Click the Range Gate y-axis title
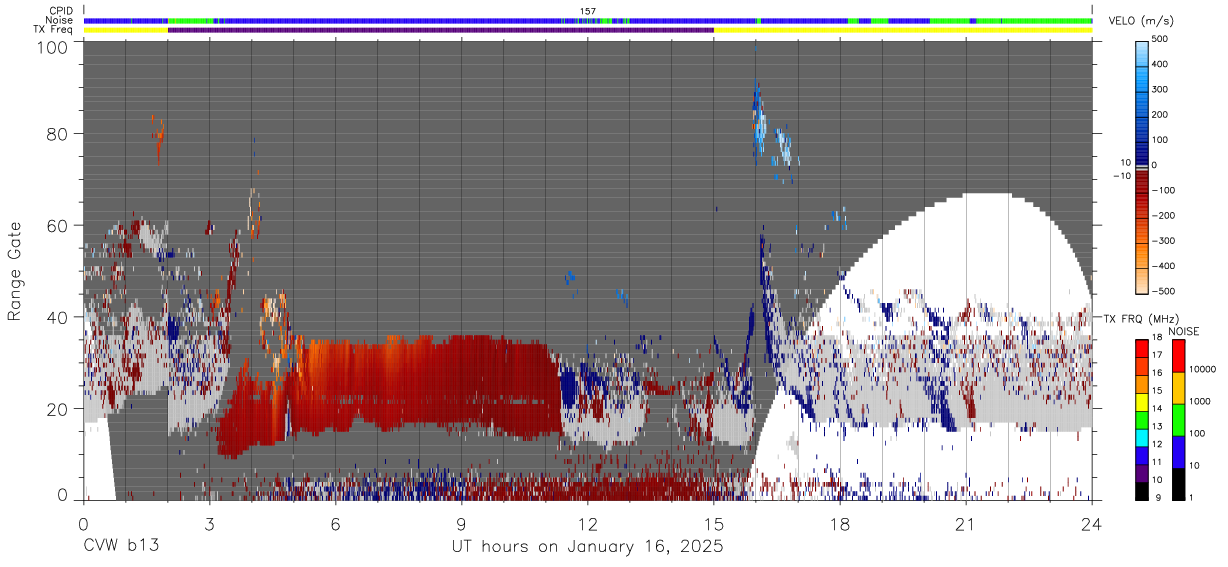Image resolution: width=1228 pixels, height=567 pixels. click(15, 272)
